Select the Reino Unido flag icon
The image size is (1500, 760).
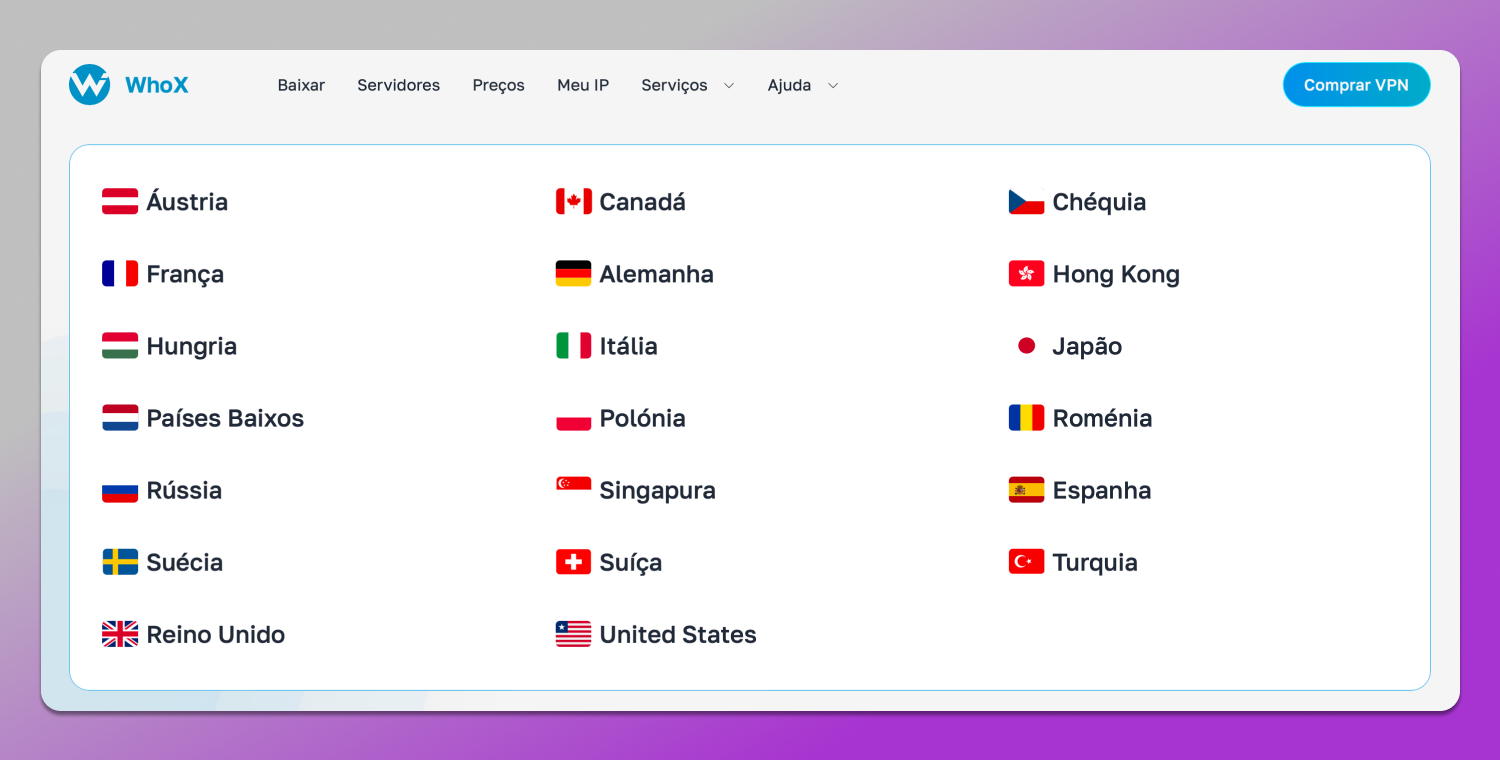(119, 634)
